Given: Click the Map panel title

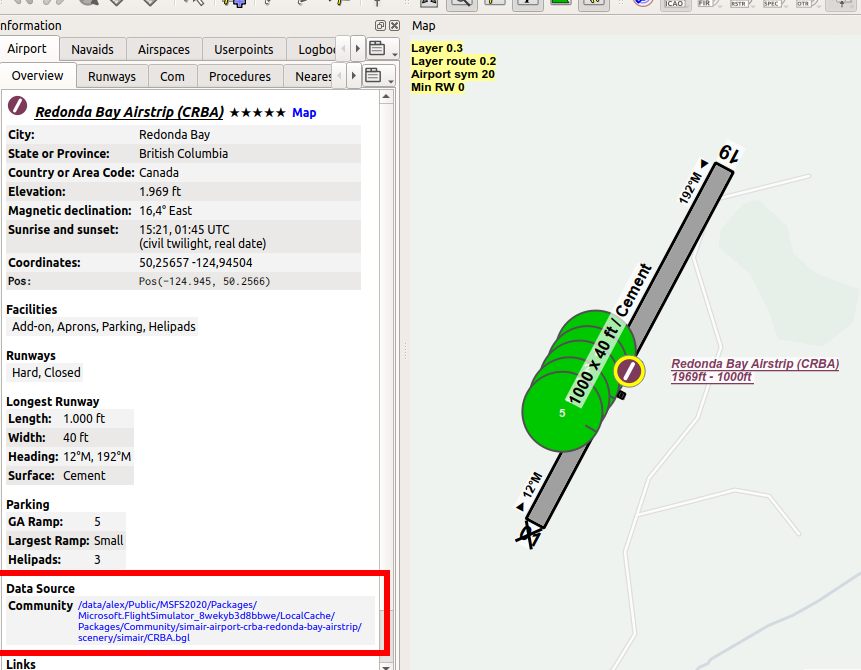Looking at the screenshot, I should [x=423, y=26].
